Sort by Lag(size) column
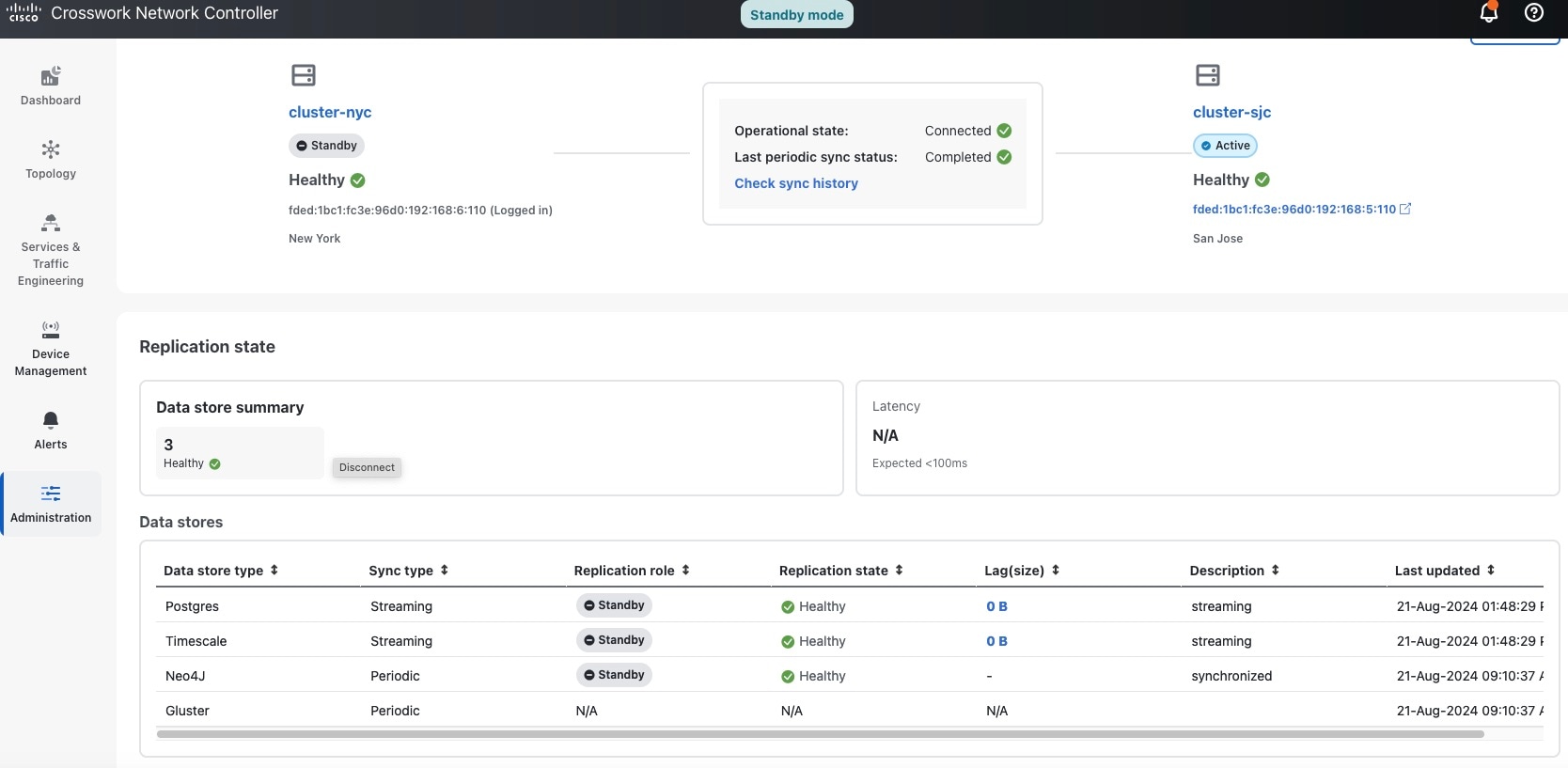 [x=1055, y=570]
